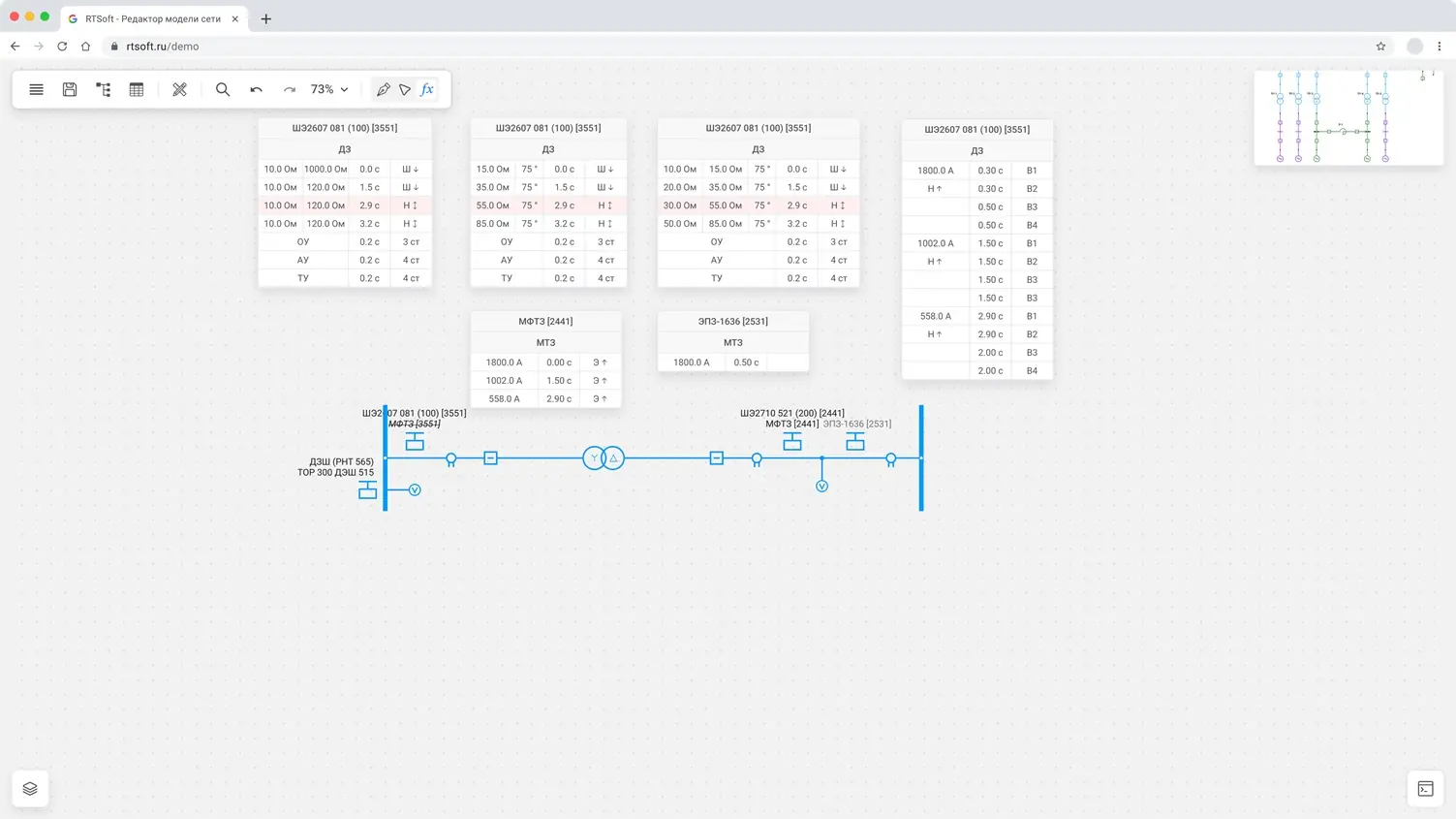
Task: Toggle the fx formula mode
Action: 427,89
